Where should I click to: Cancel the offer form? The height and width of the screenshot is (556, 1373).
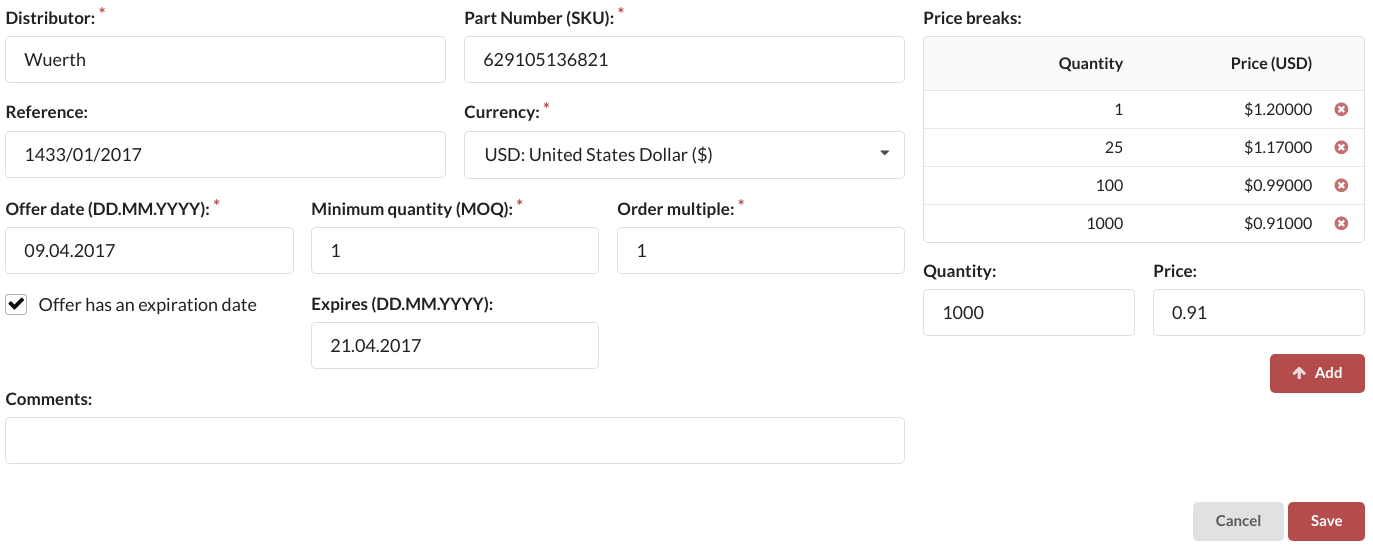point(1237,521)
